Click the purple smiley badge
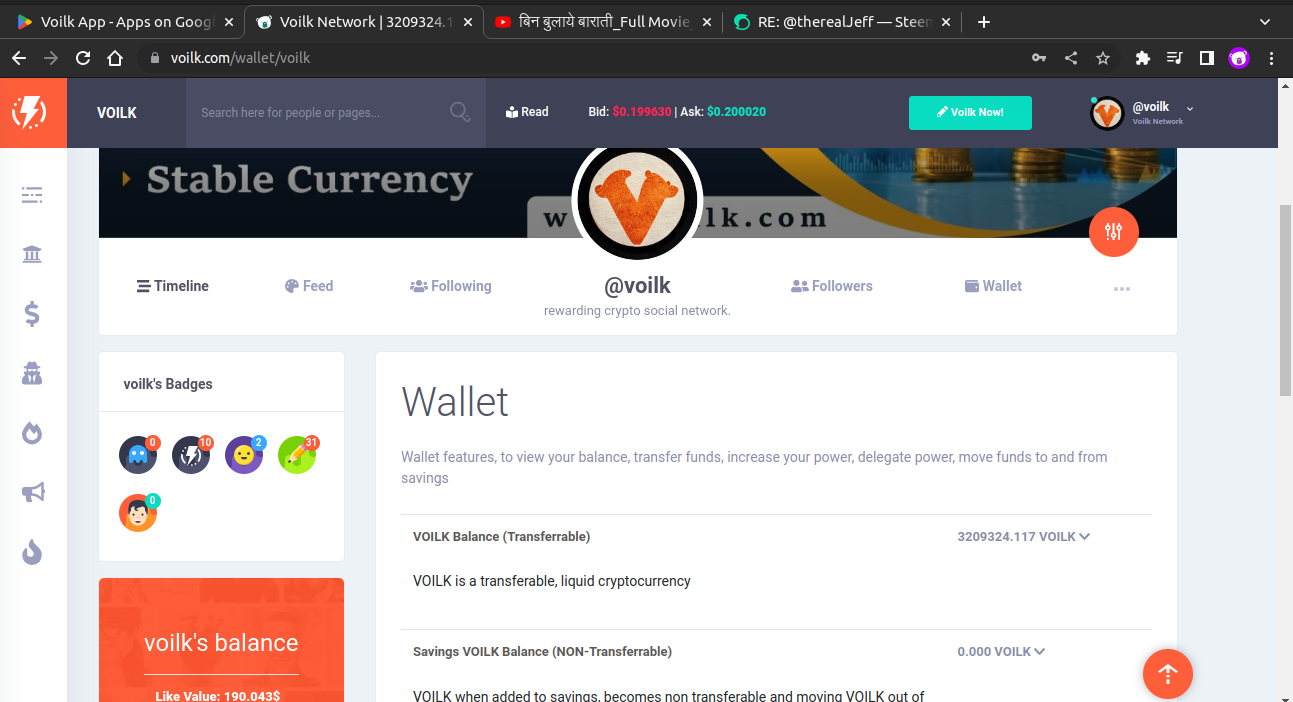 coord(244,455)
